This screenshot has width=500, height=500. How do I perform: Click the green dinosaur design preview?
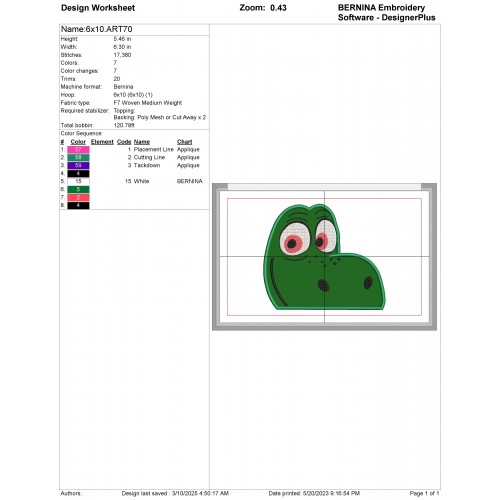click(x=324, y=257)
